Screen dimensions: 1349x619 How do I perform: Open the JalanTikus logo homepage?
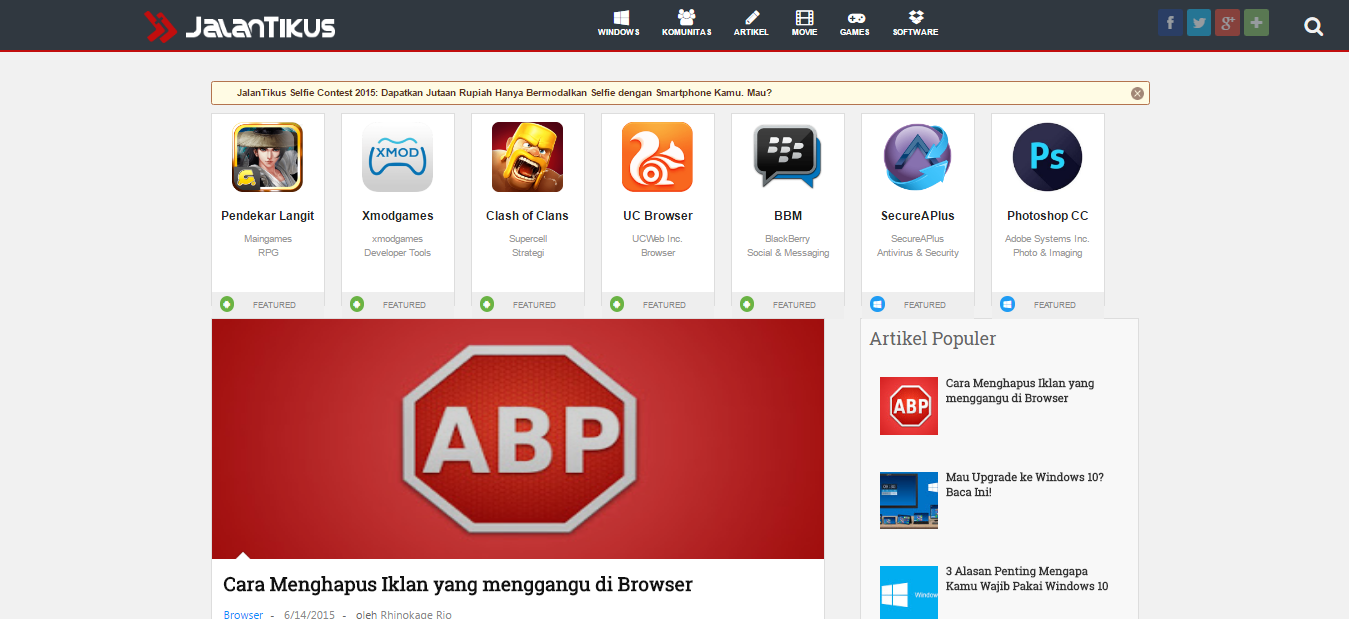[240, 26]
